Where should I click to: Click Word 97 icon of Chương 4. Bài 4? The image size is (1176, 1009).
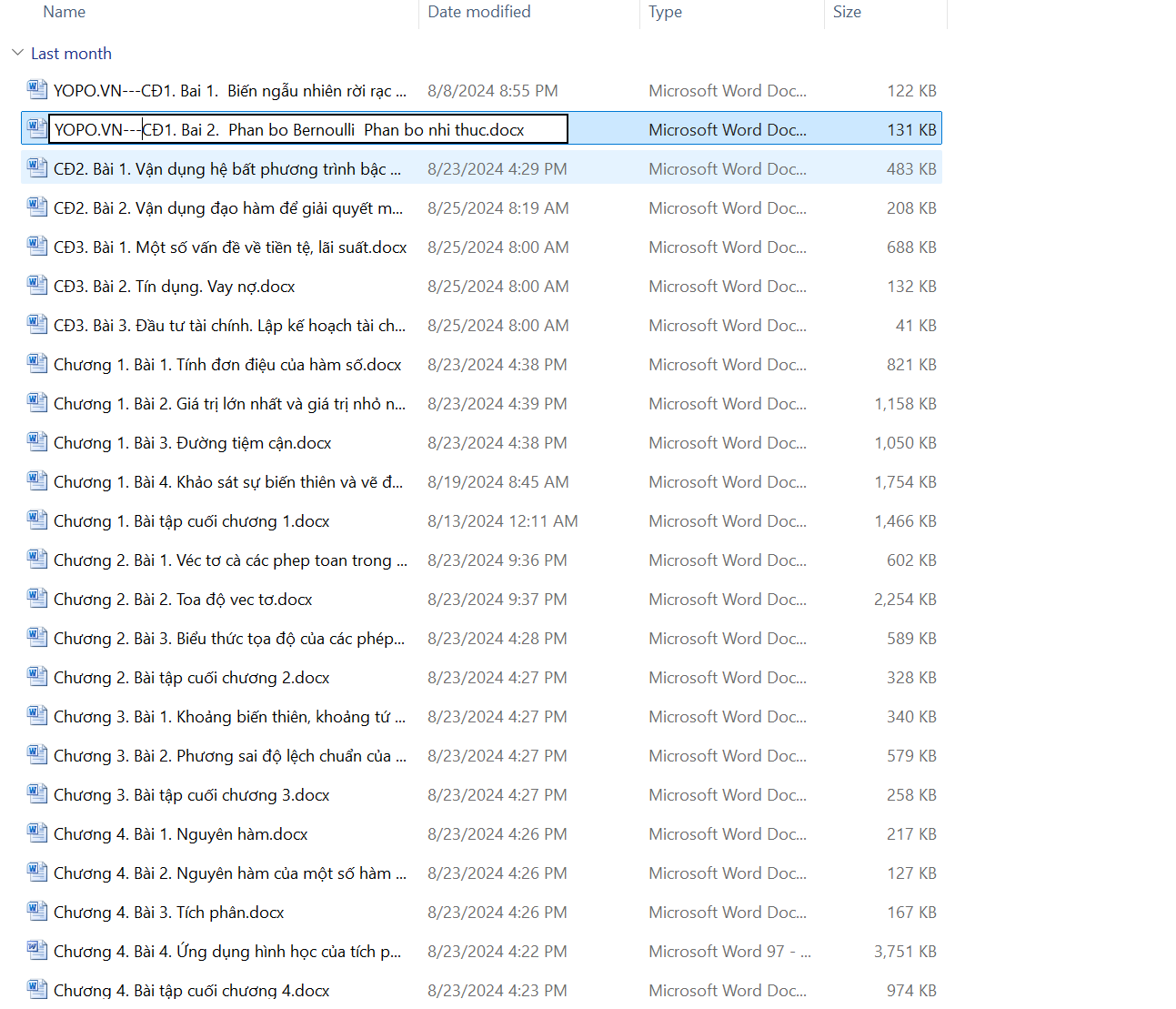37,950
